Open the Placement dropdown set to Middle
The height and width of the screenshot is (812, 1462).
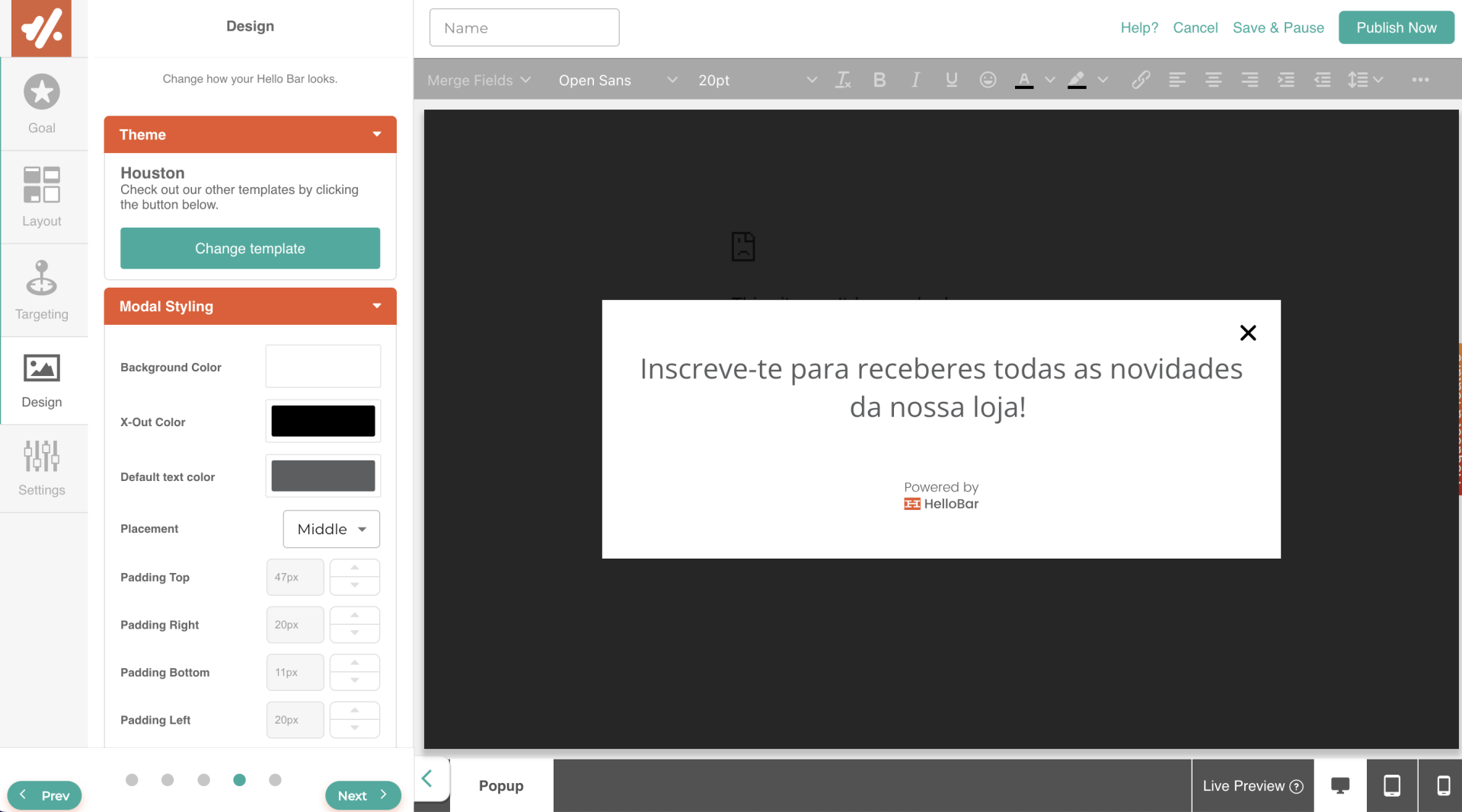point(331,529)
